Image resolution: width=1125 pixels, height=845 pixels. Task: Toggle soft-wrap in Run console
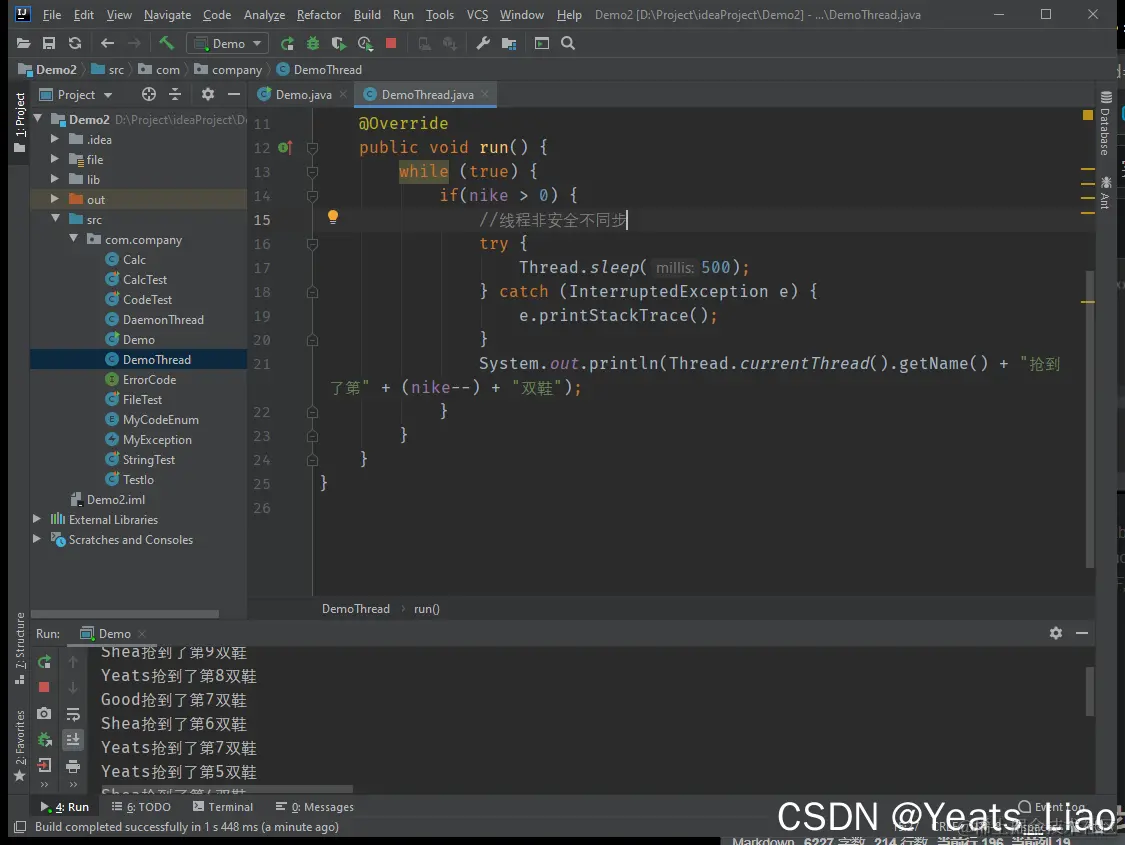(73, 714)
